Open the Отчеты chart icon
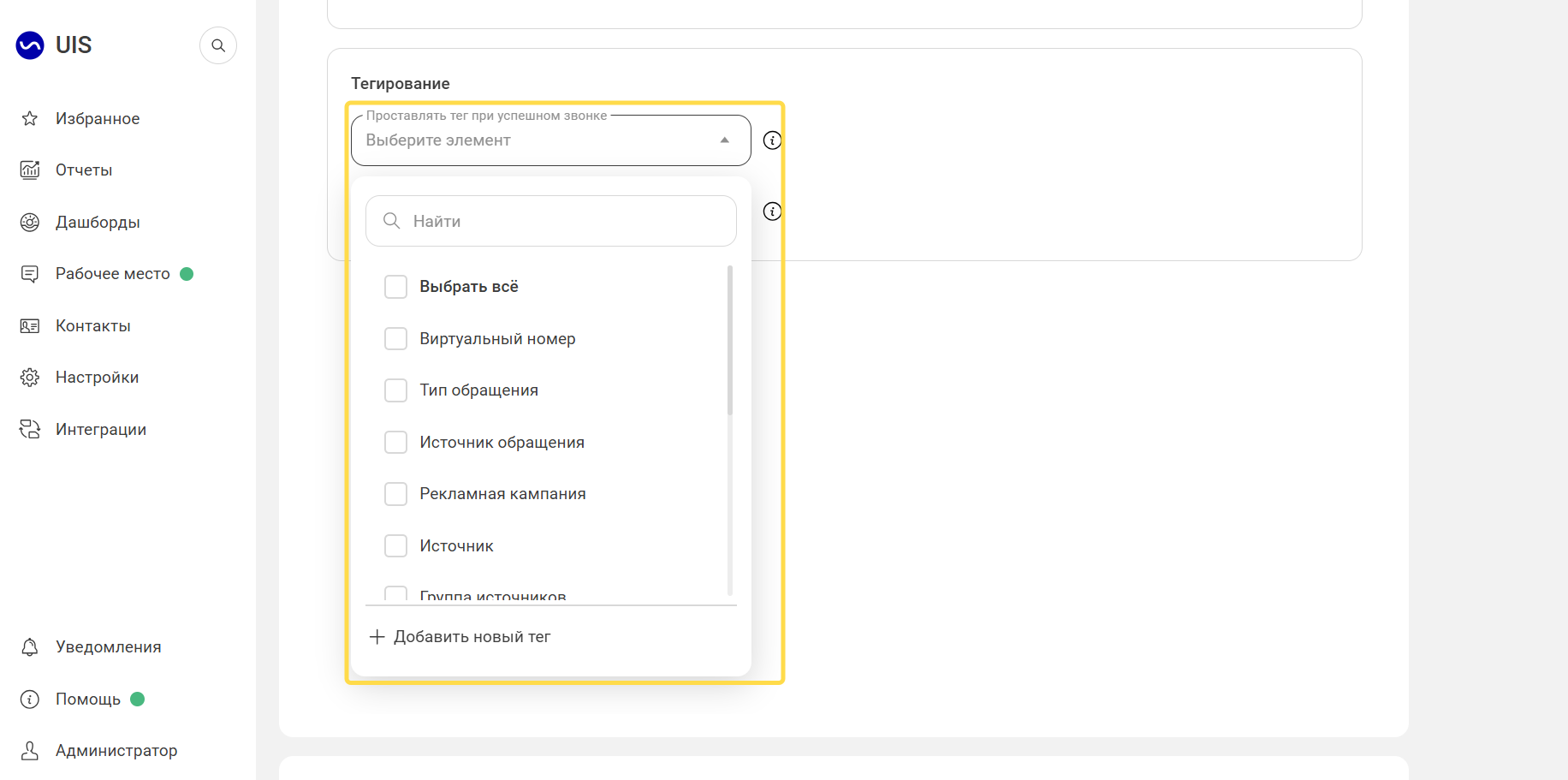 (x=30, y=170)
